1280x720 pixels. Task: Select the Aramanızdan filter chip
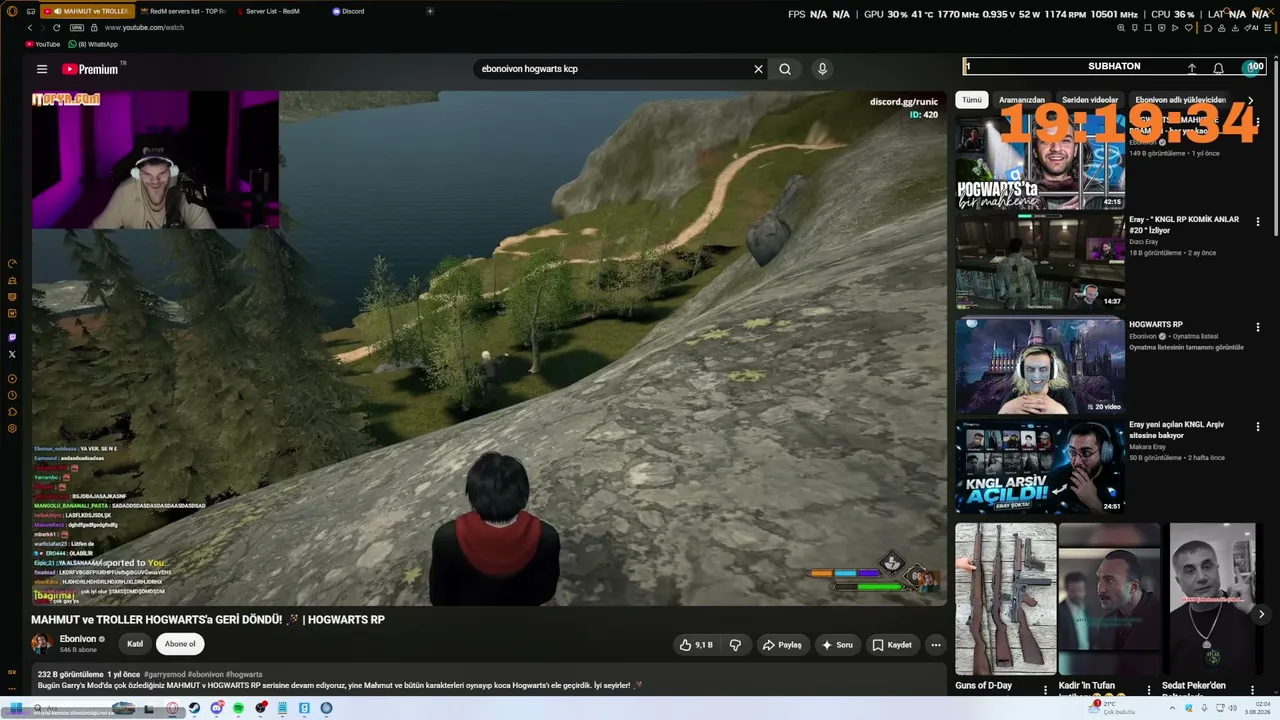coord(1022,100)
